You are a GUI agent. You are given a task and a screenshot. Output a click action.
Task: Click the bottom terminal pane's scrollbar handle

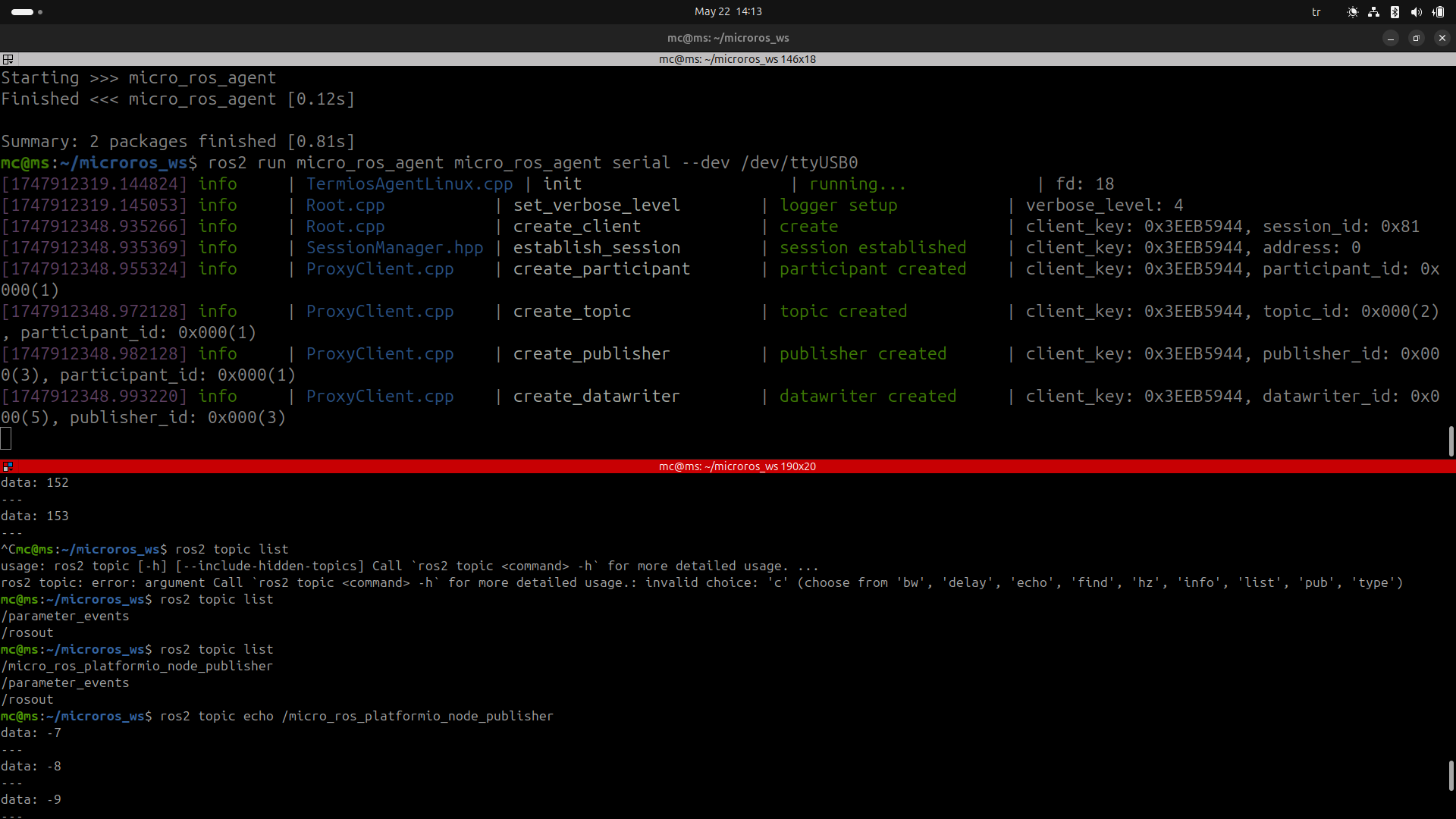pos(1451,775)
